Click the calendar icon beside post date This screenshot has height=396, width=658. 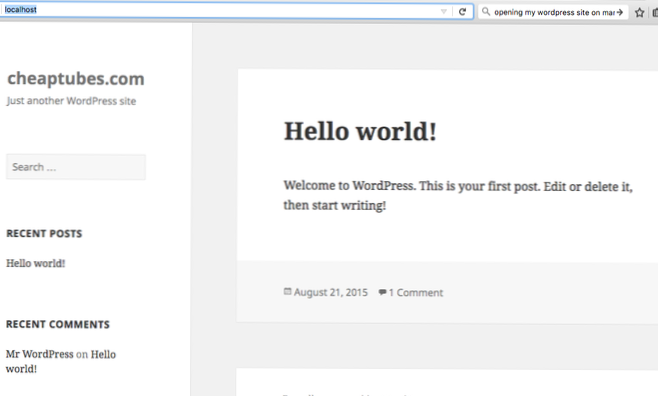[x=287, y=291]
